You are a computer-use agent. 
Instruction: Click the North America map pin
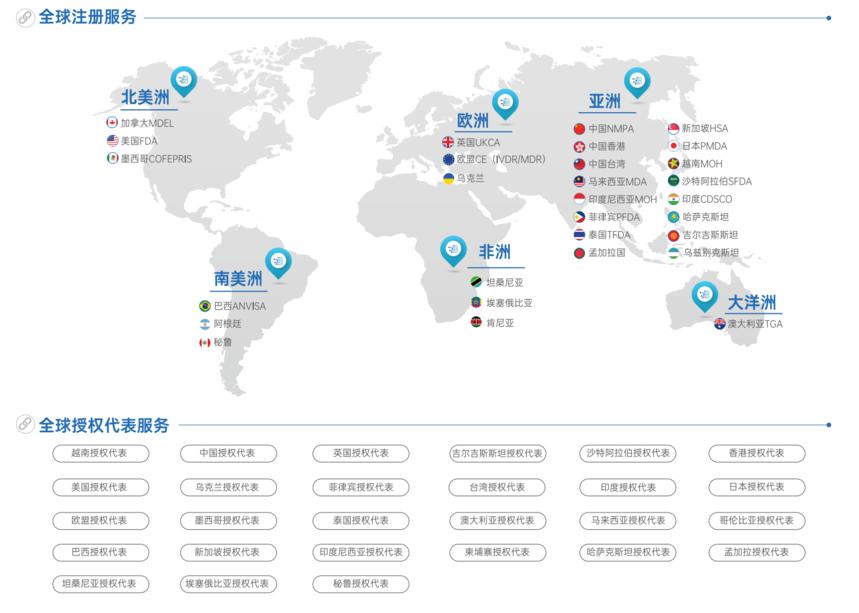pos(184,82)
